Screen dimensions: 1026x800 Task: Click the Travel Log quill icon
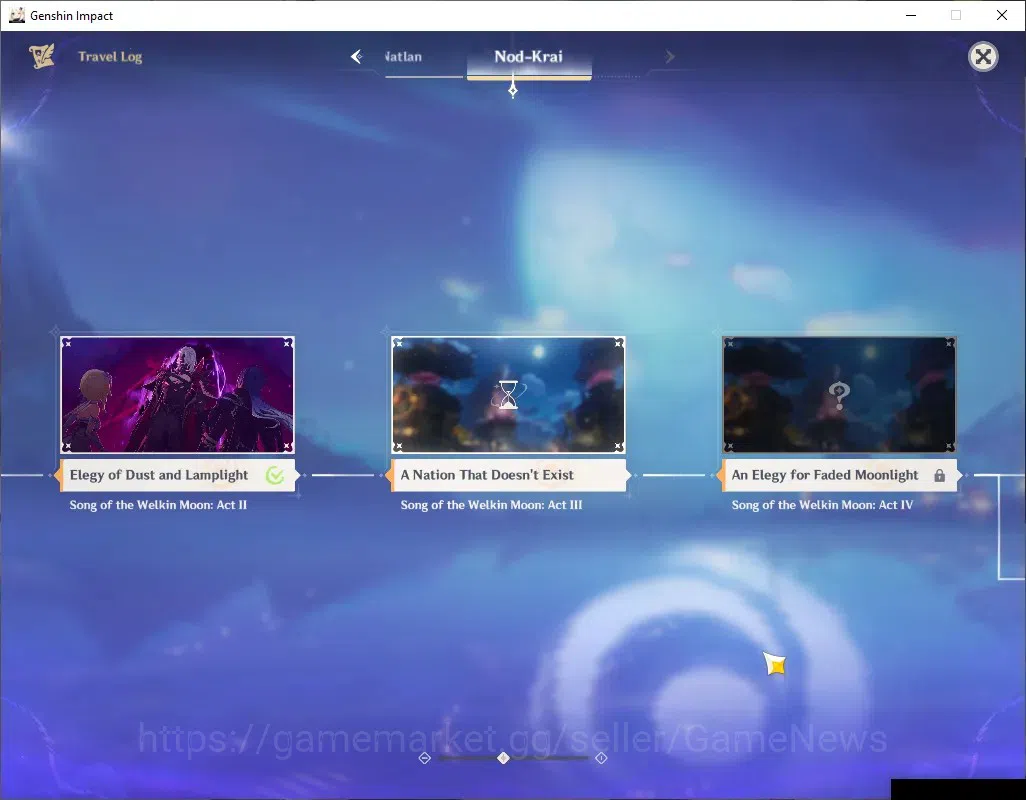pos(42,56)
